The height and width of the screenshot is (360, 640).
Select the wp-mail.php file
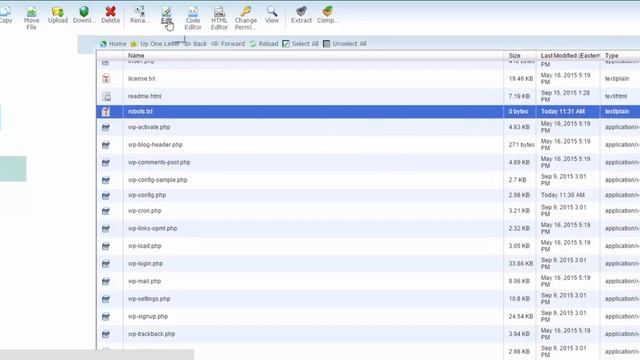[x=144, y=281]
